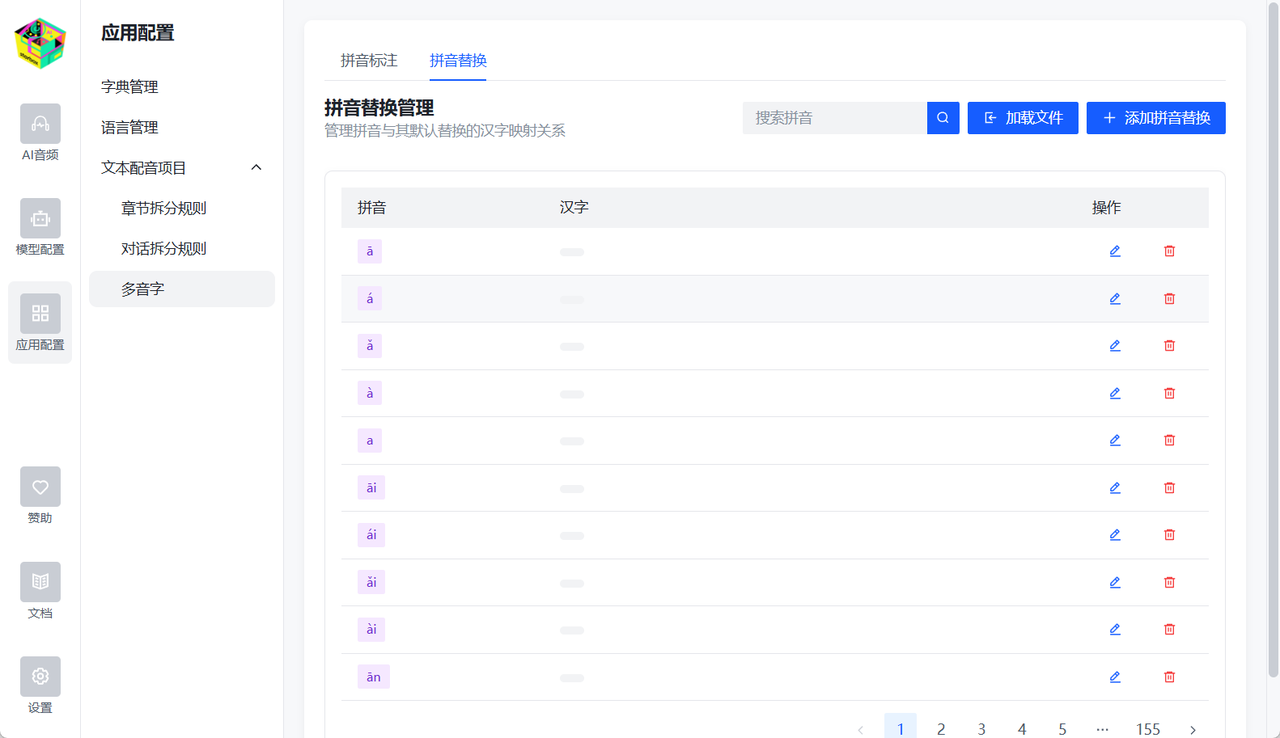
Task: Click the search magnifier icon
Action: pos(941,117)
